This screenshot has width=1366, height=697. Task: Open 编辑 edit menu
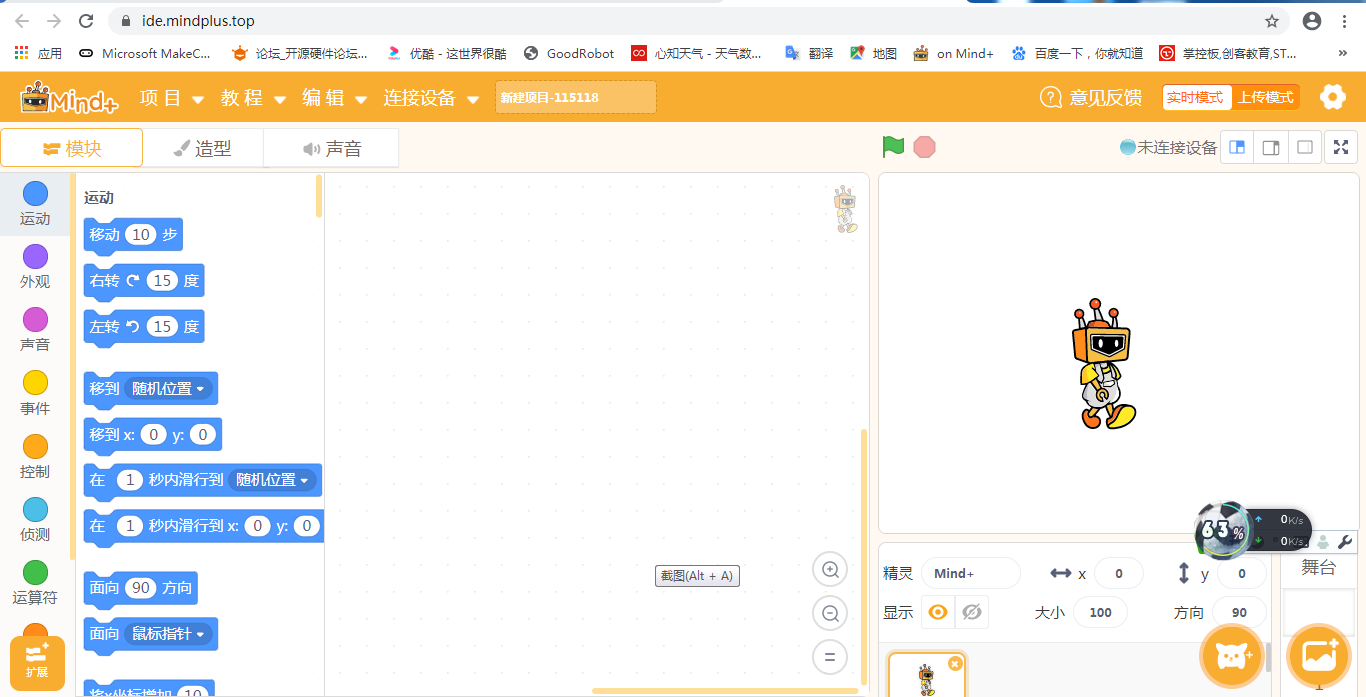coord(335,98)
